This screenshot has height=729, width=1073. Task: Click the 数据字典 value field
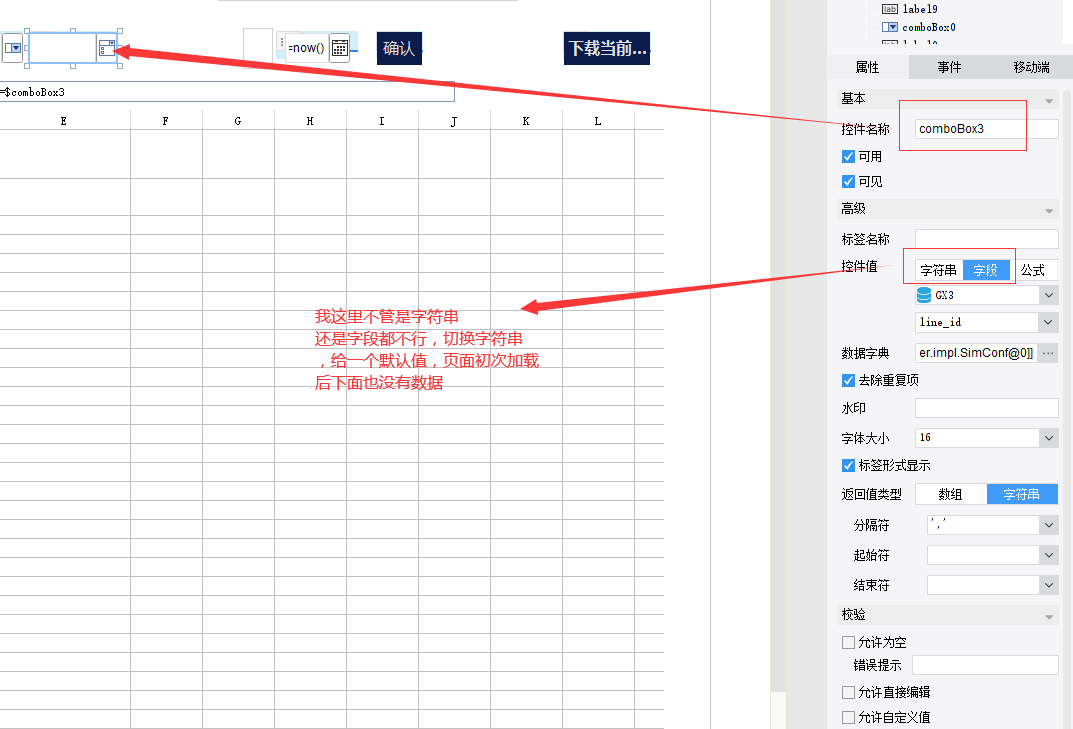[x=977, y=353]
